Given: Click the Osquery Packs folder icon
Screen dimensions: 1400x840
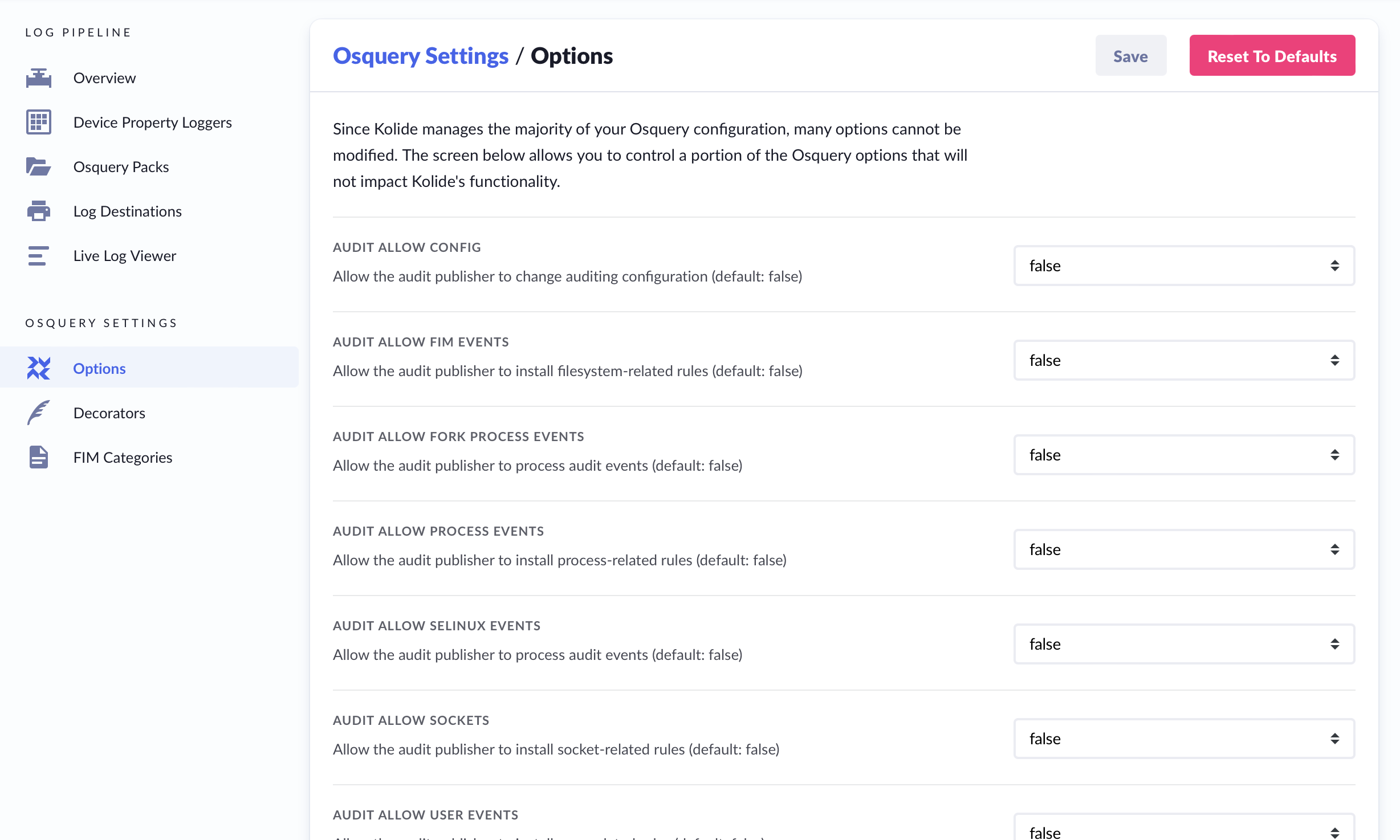Looking at the screenshot, I should [x=38, y=167].
